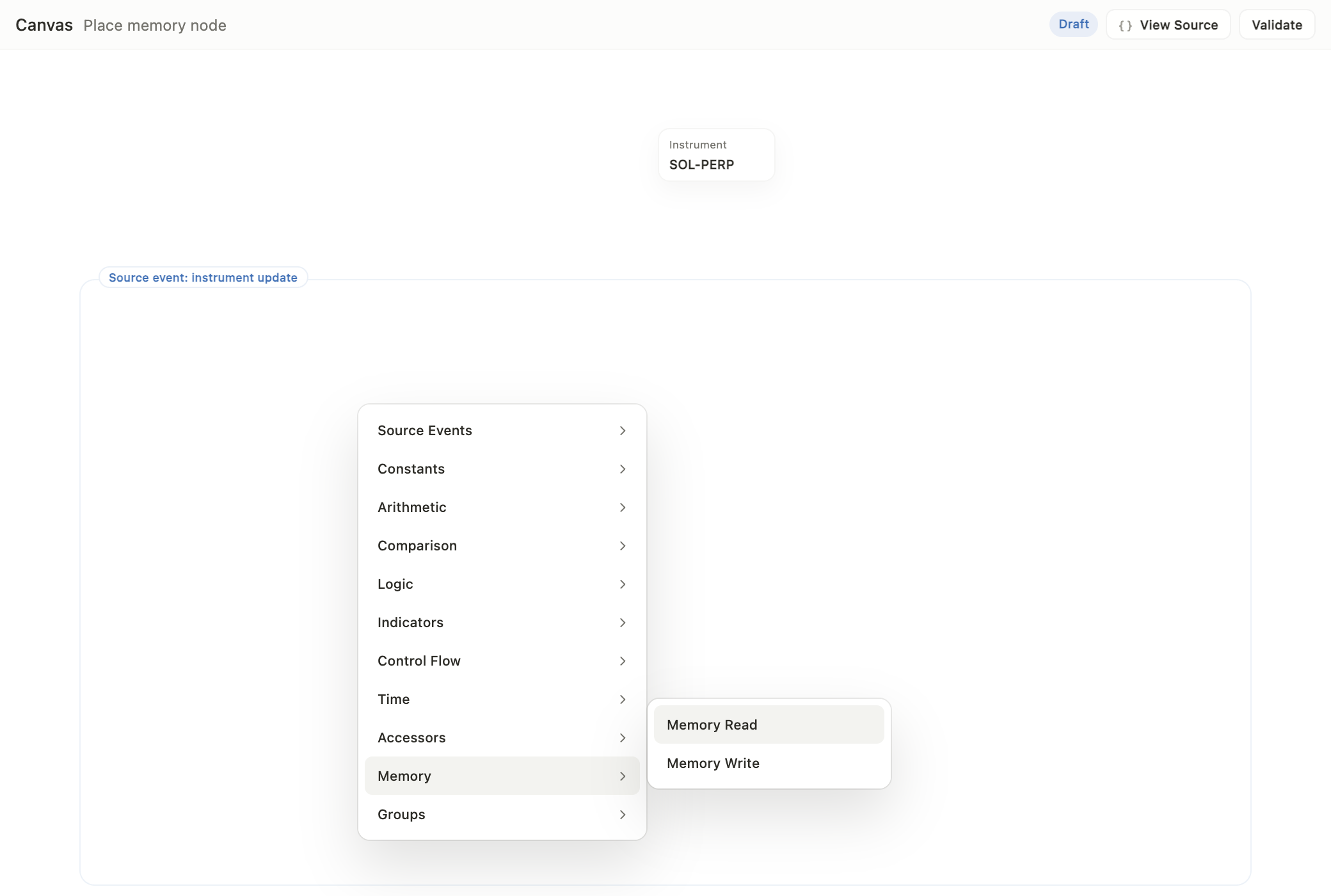The image size is (1331, 896).
Task: Expand chevron next to Groups
Action: click(623, 815)
